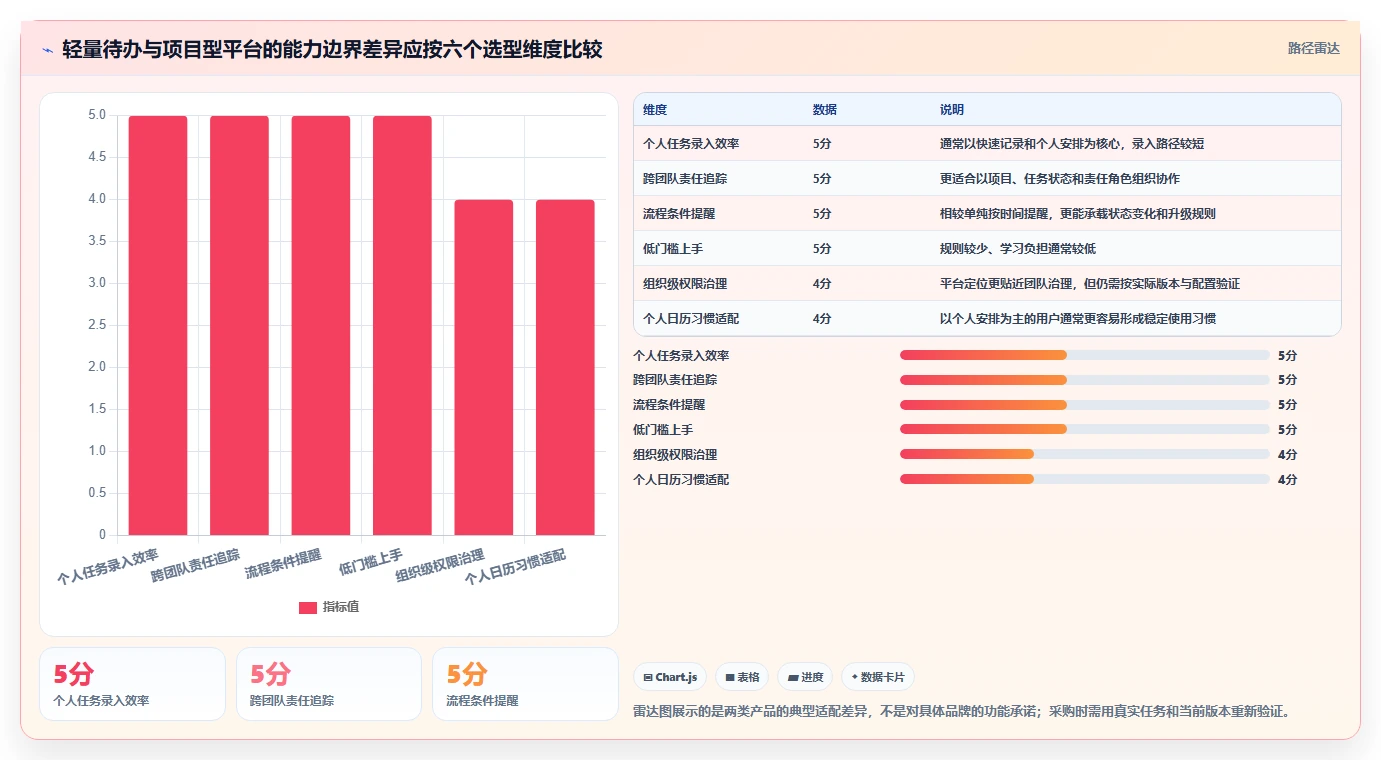Click the 个人日历习惯适配 progress bar
The width and height of the screenshot is (1381, 760).
[1085, 479]
